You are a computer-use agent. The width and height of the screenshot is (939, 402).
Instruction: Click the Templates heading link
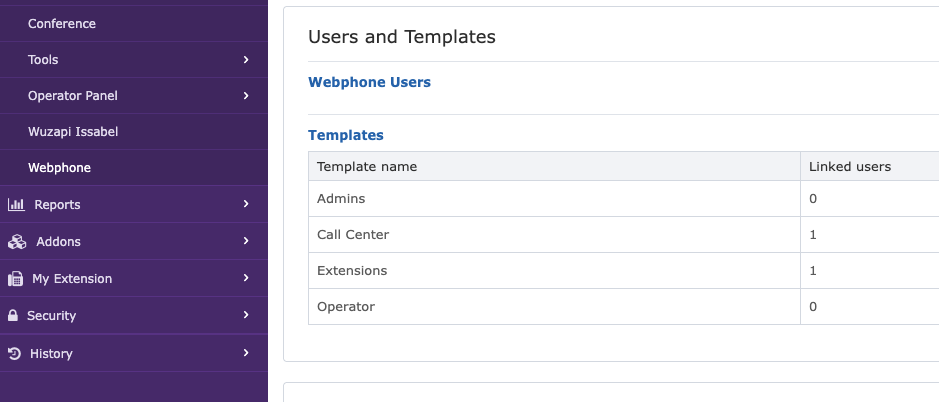click(346, 135)
